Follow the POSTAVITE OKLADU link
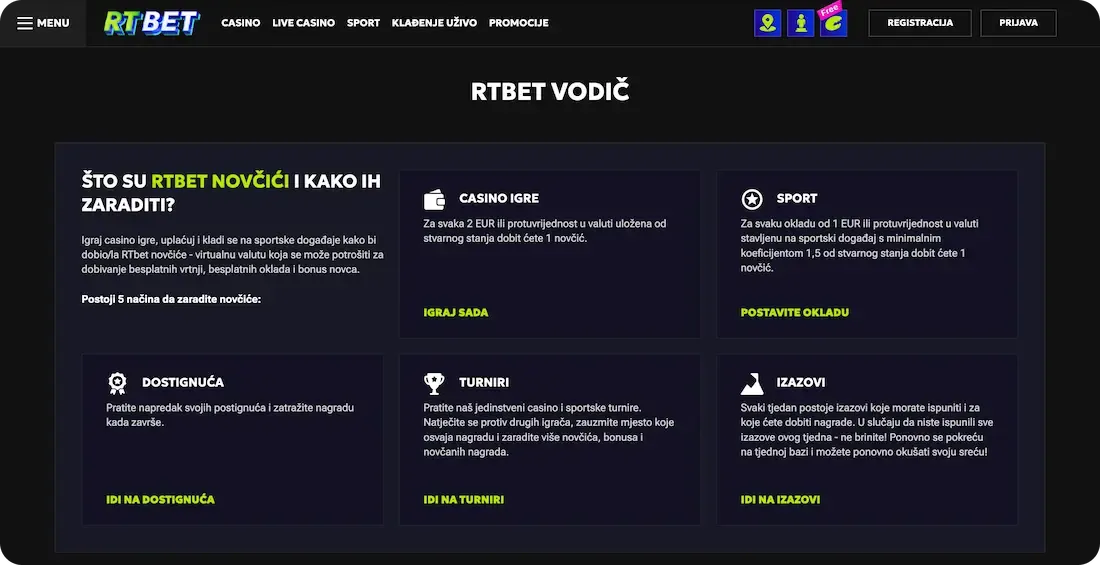This screenshot has width=1100, height=565. (795, 312)
